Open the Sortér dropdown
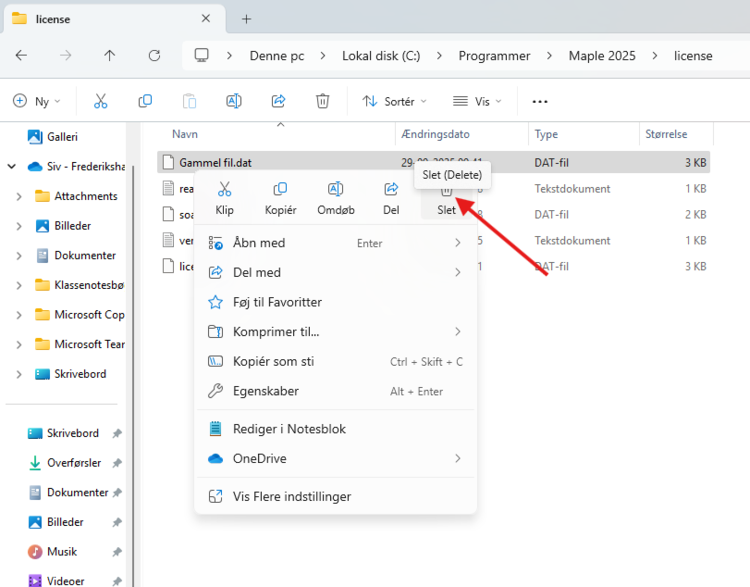 tap(394, 101)
